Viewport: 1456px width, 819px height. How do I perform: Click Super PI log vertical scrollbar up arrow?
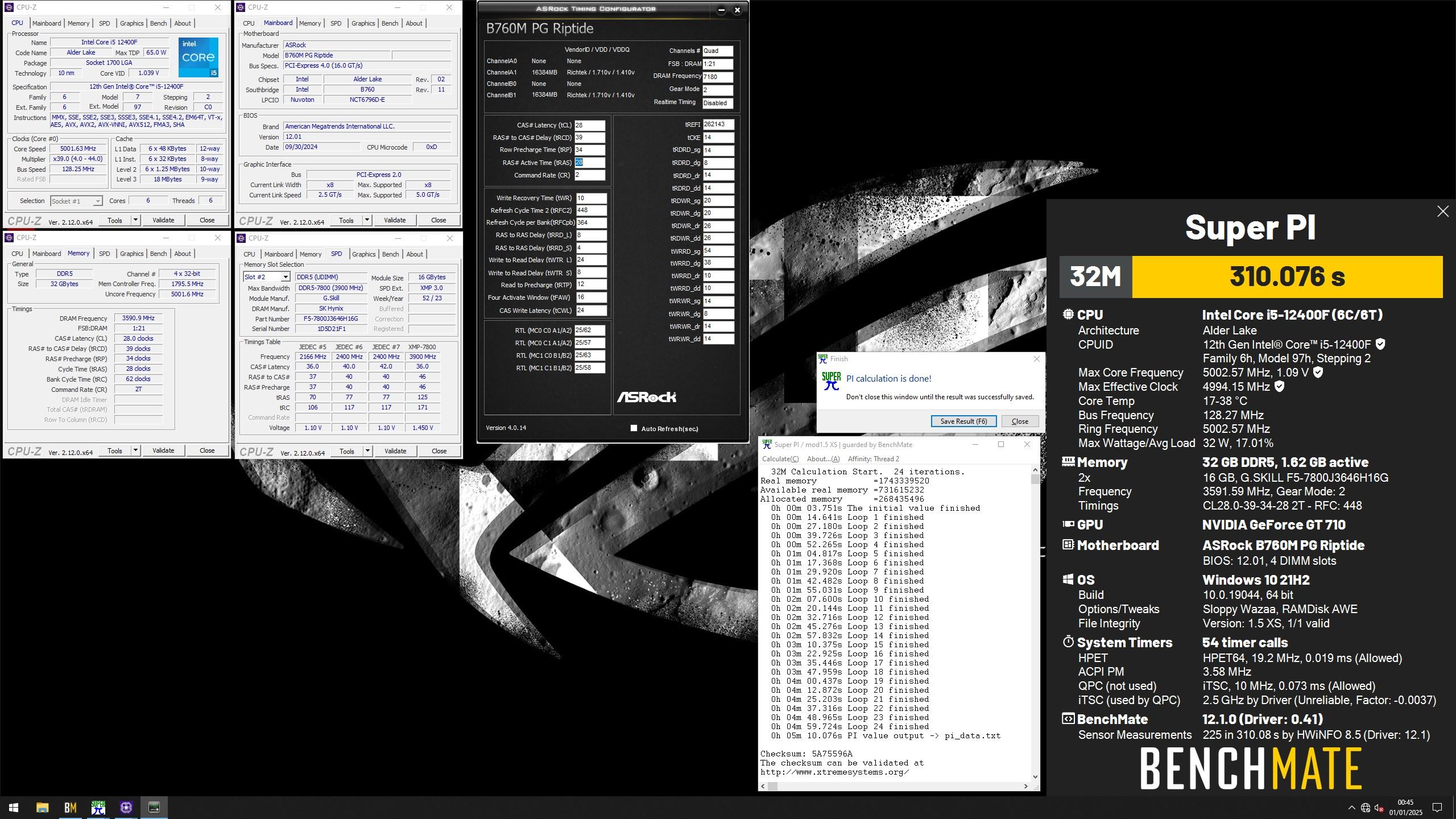(x=1035, y=470)
